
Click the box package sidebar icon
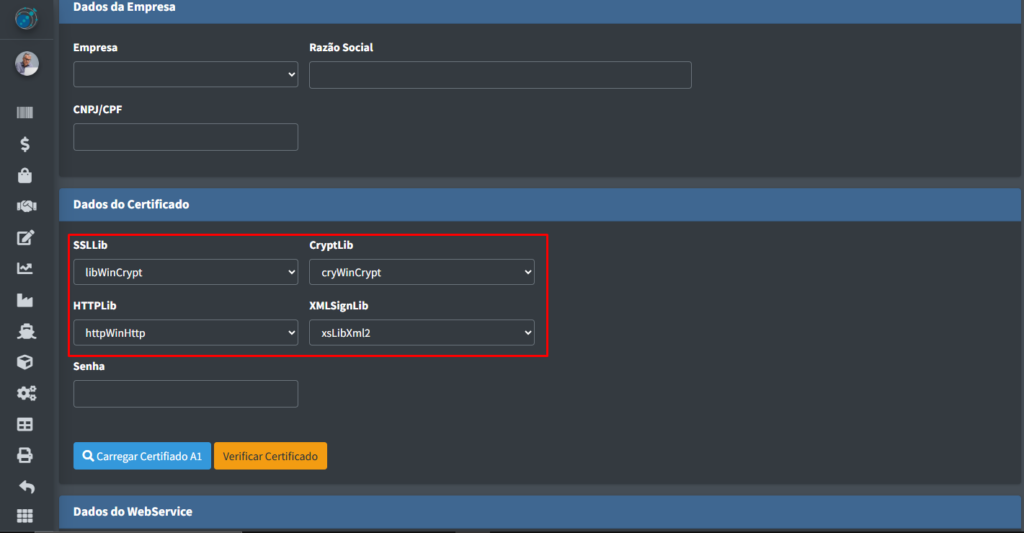tap(25, 362)
